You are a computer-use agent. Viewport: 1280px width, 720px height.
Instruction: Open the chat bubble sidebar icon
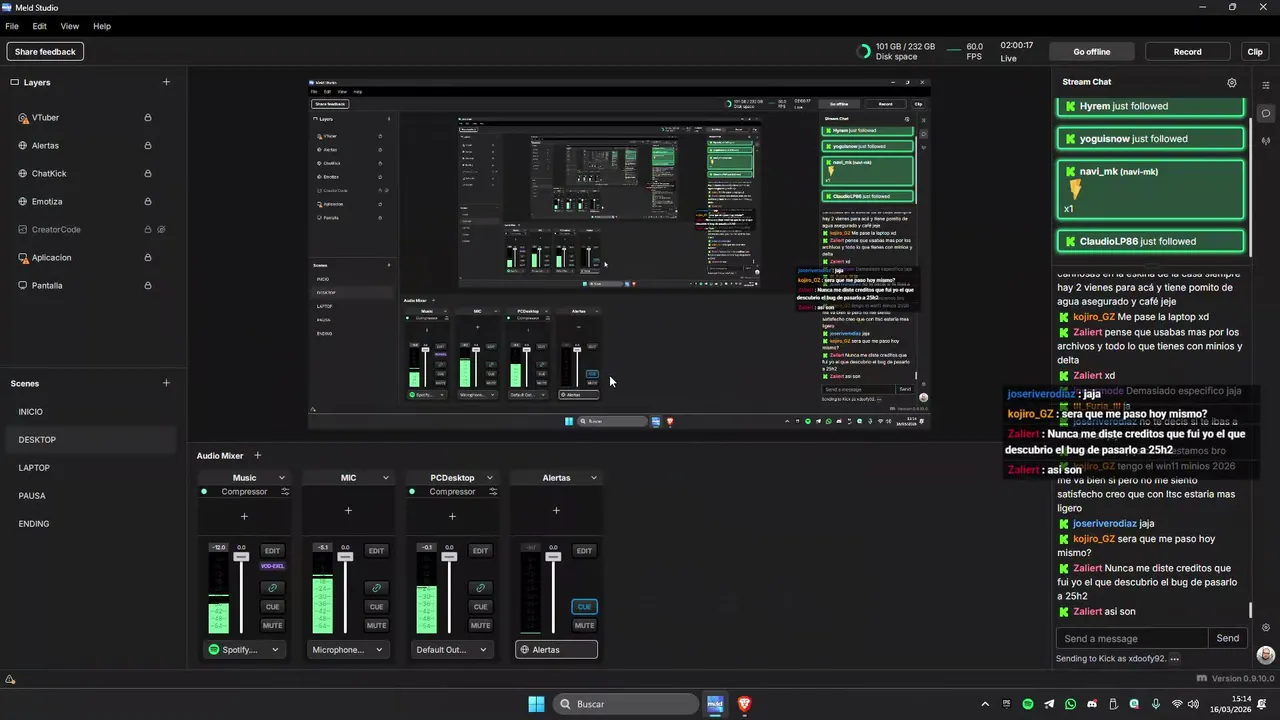click(x=1266, y=113)
